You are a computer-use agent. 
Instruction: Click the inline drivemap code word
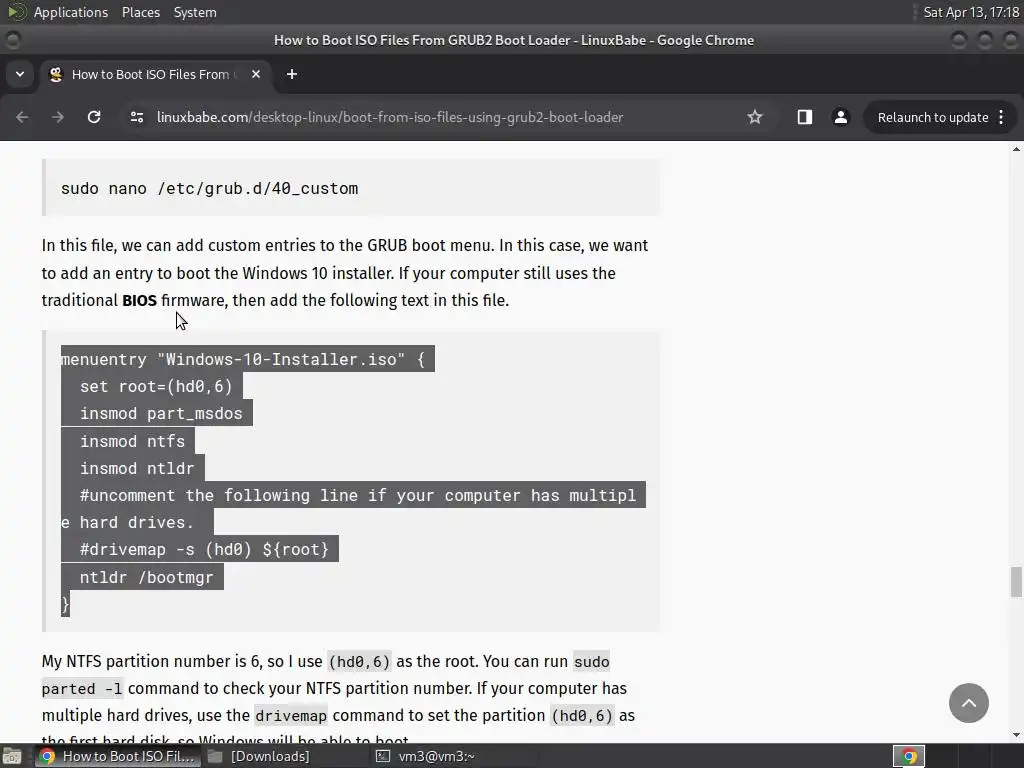(x=291, y=716)
